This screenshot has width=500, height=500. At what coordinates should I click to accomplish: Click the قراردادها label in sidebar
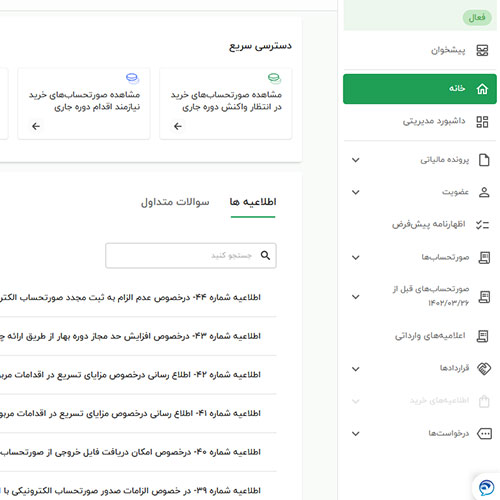click(454, 368)
